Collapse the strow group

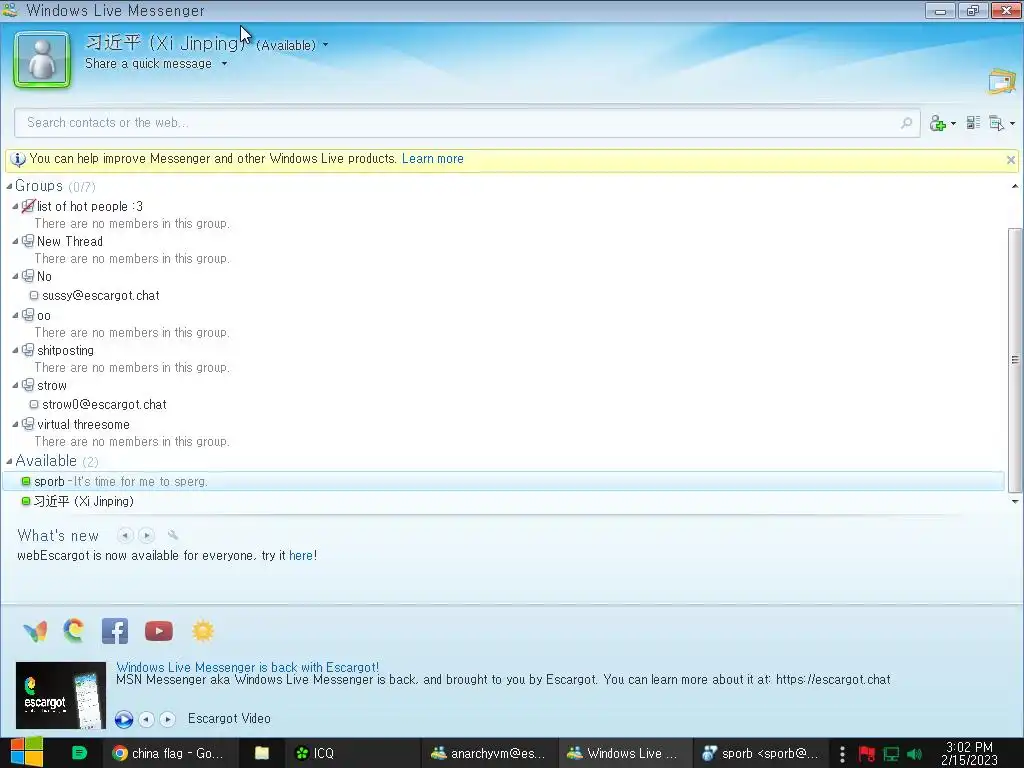pyautogui.click(x=15, y=385)
